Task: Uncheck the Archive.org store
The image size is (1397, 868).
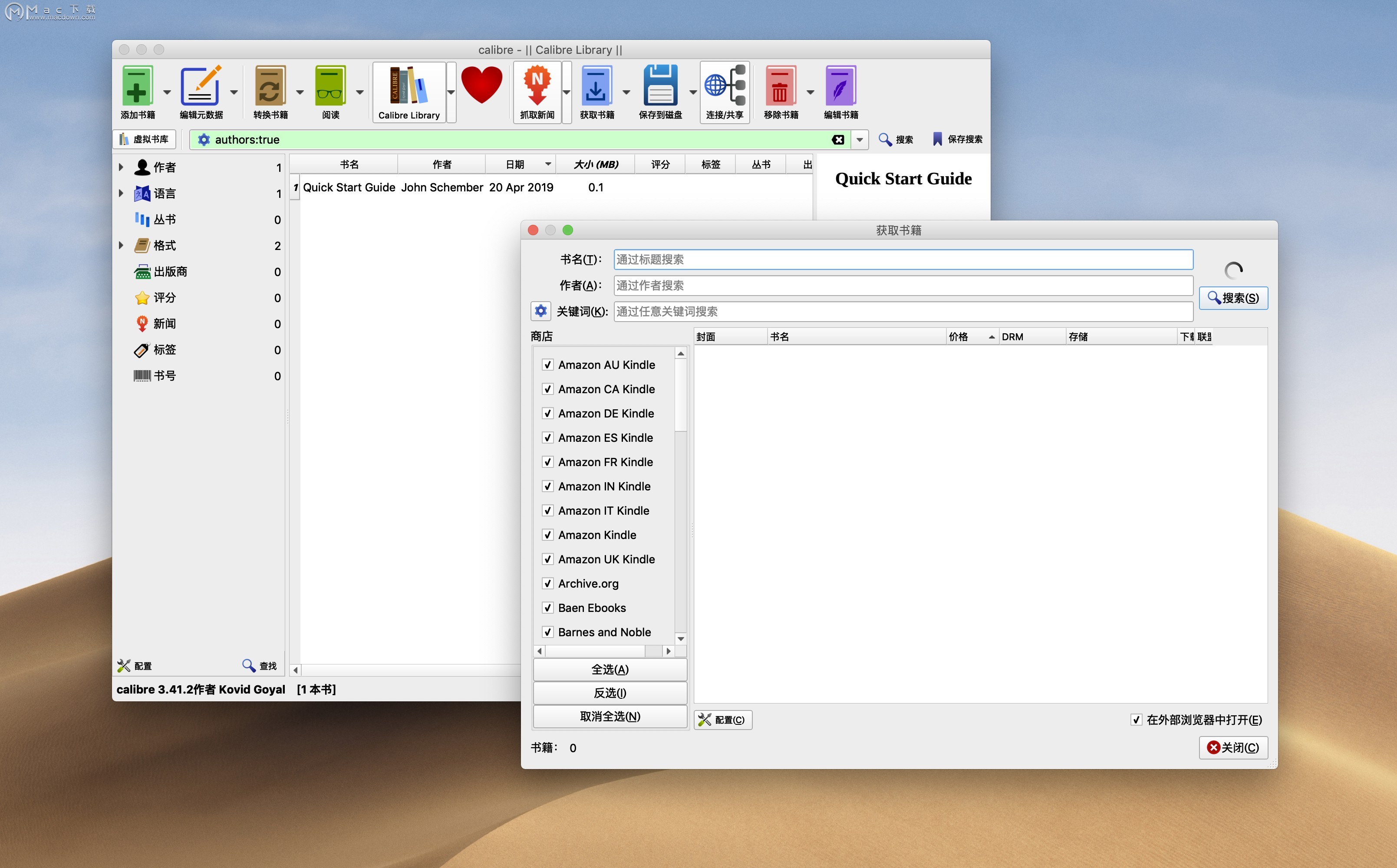Action: 547,583
